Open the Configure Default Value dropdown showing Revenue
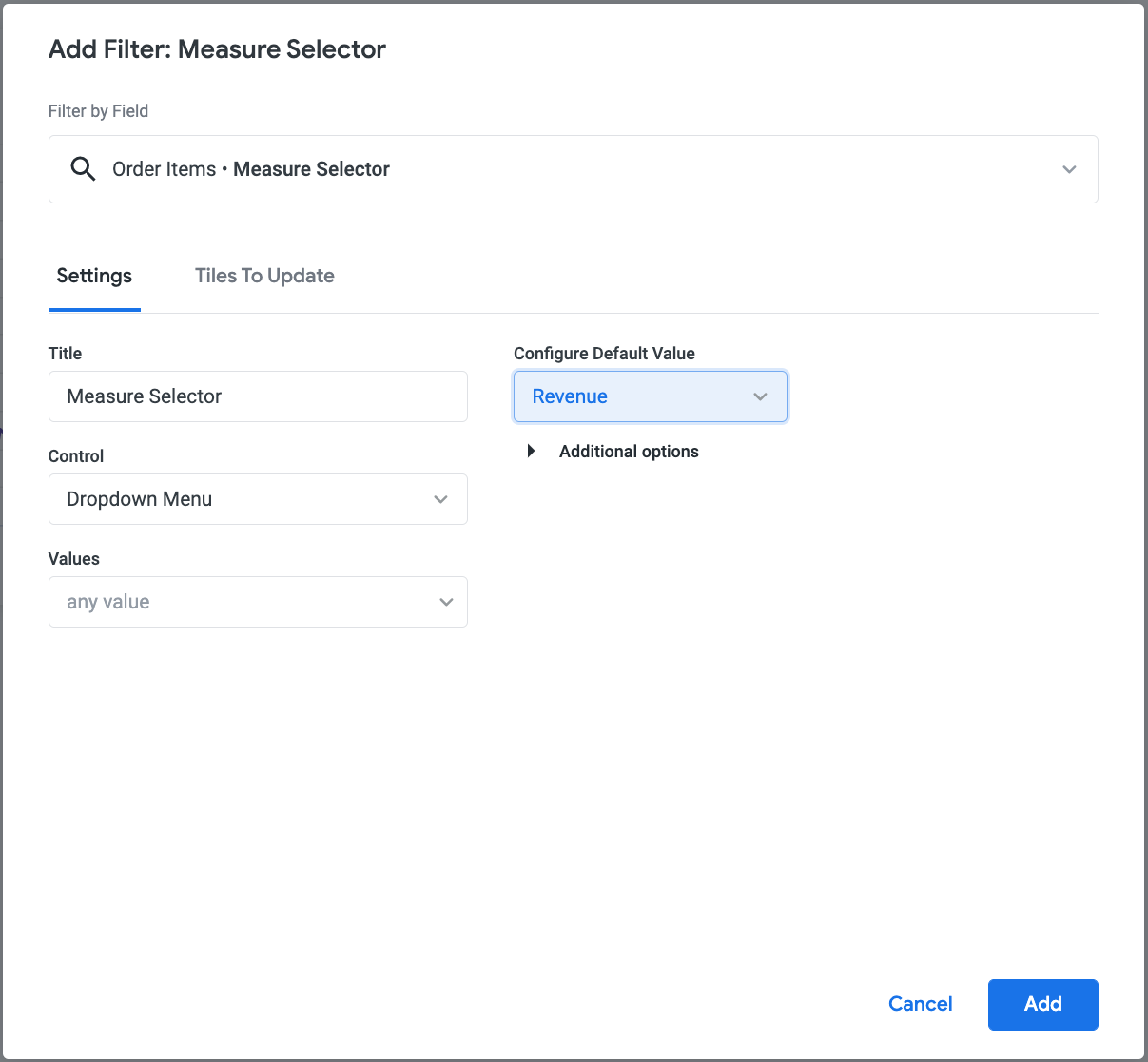1148x1062 pixels. (x=650, y=396)
